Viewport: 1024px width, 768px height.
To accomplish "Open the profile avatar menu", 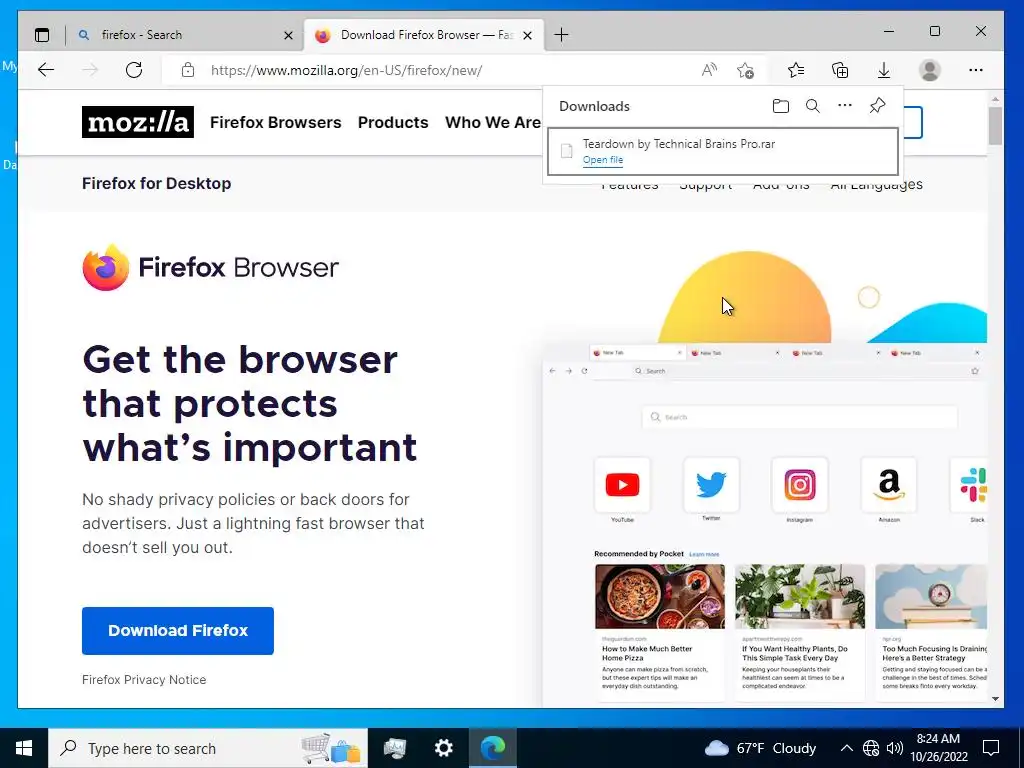I will (929, 70).
